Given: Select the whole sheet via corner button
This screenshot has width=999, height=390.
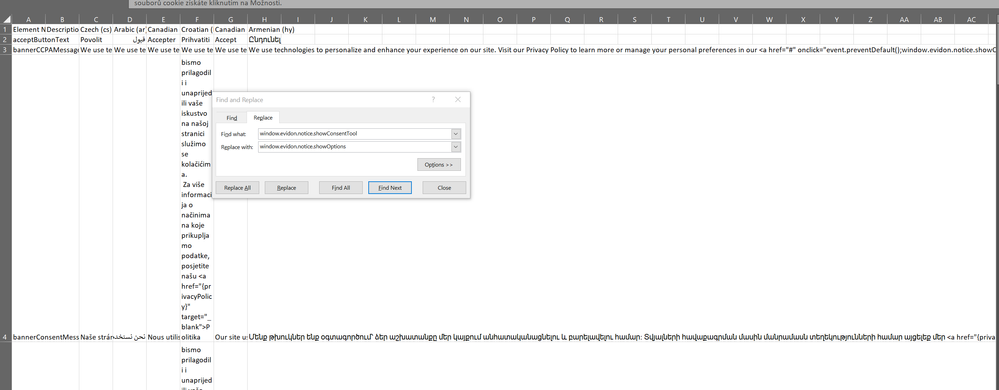Looking at the screenshot, I should 6,20.
